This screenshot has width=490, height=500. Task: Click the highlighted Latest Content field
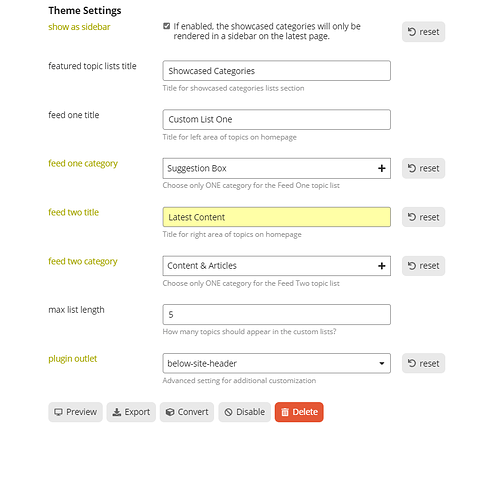coord(276,217)
